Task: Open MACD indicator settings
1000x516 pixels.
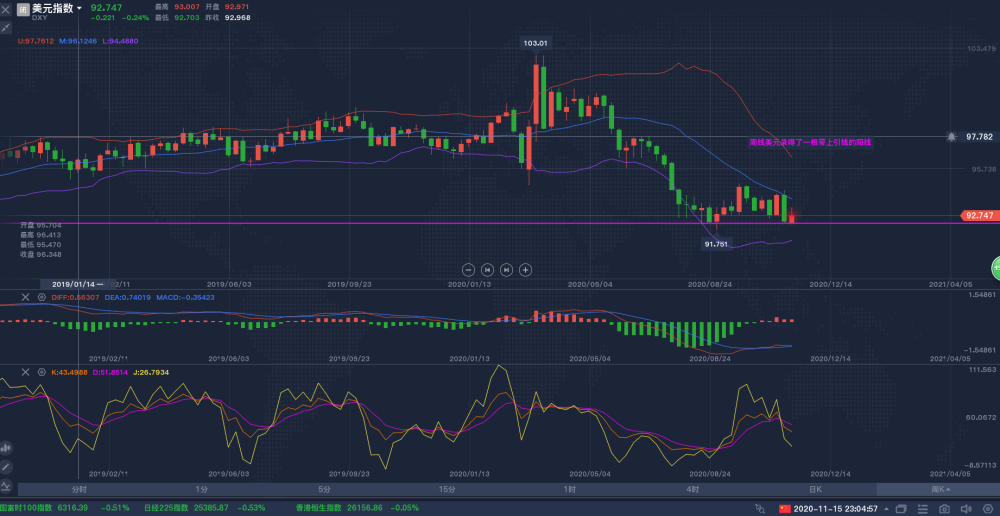Action: pos(40,297)
